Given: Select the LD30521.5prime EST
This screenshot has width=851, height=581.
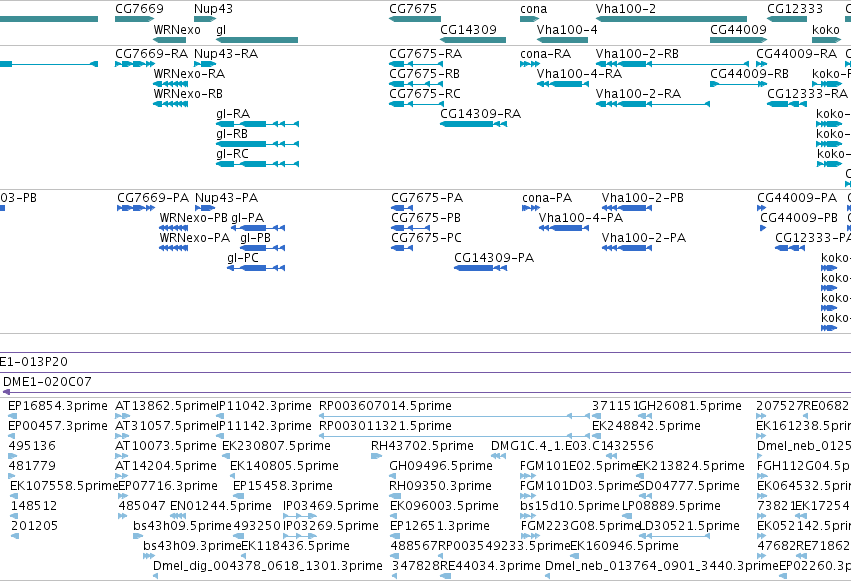Looking at the screenshot, I should (x=675, y=537).
